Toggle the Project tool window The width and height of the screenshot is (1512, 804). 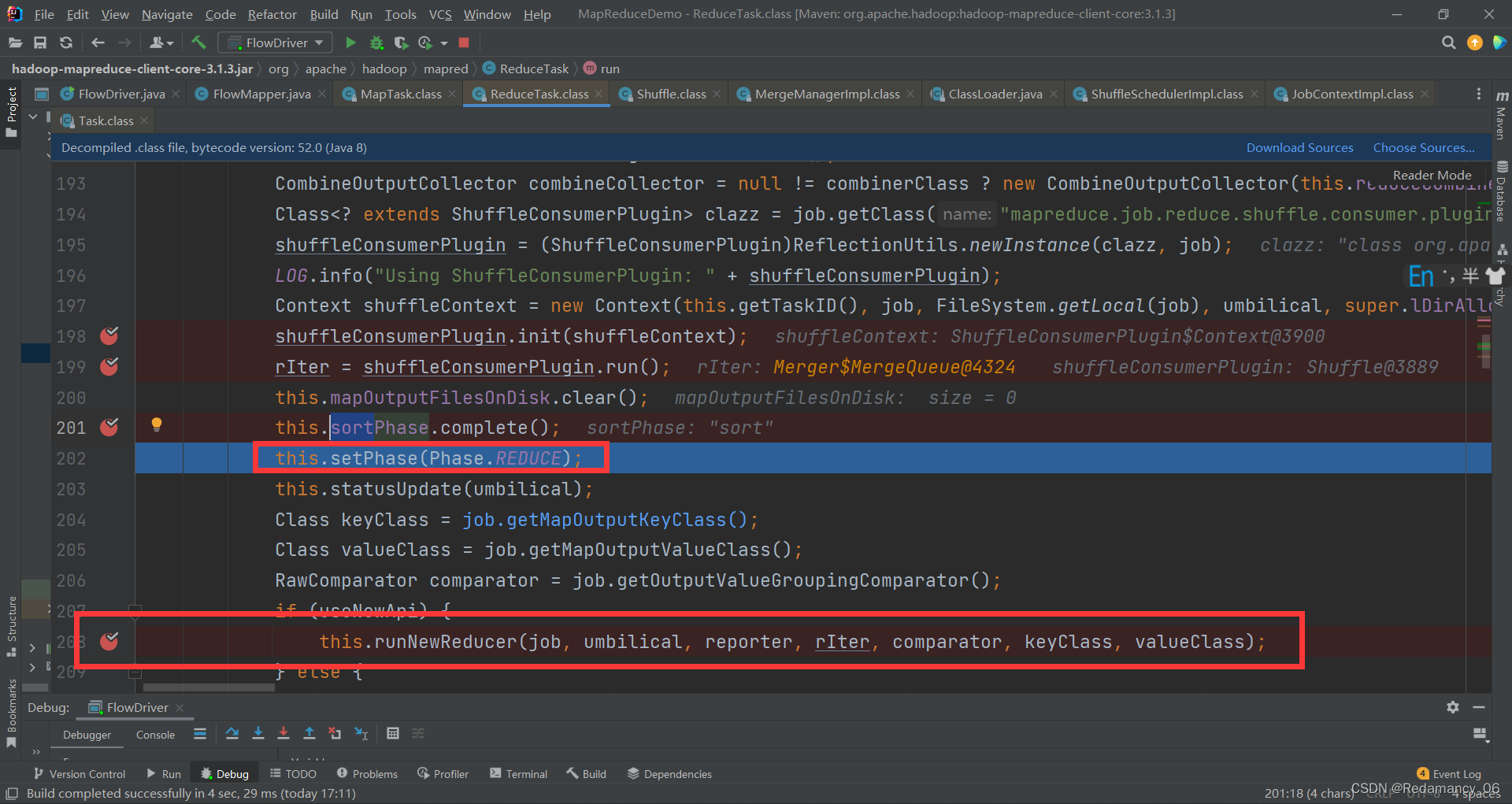tap(11, 112)
